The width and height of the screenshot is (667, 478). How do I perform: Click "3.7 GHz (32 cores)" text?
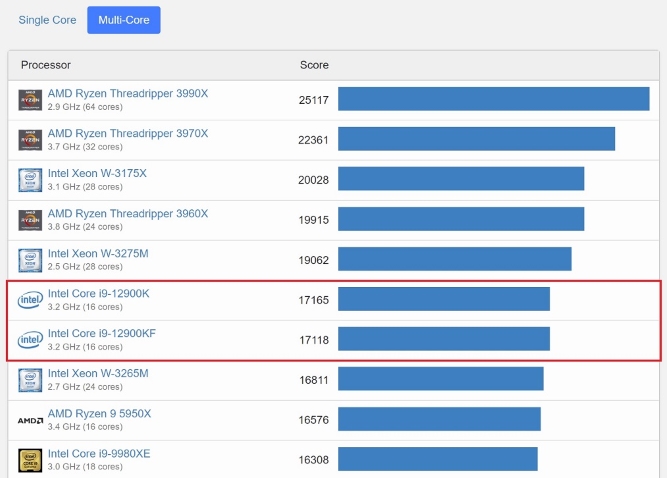85,147
